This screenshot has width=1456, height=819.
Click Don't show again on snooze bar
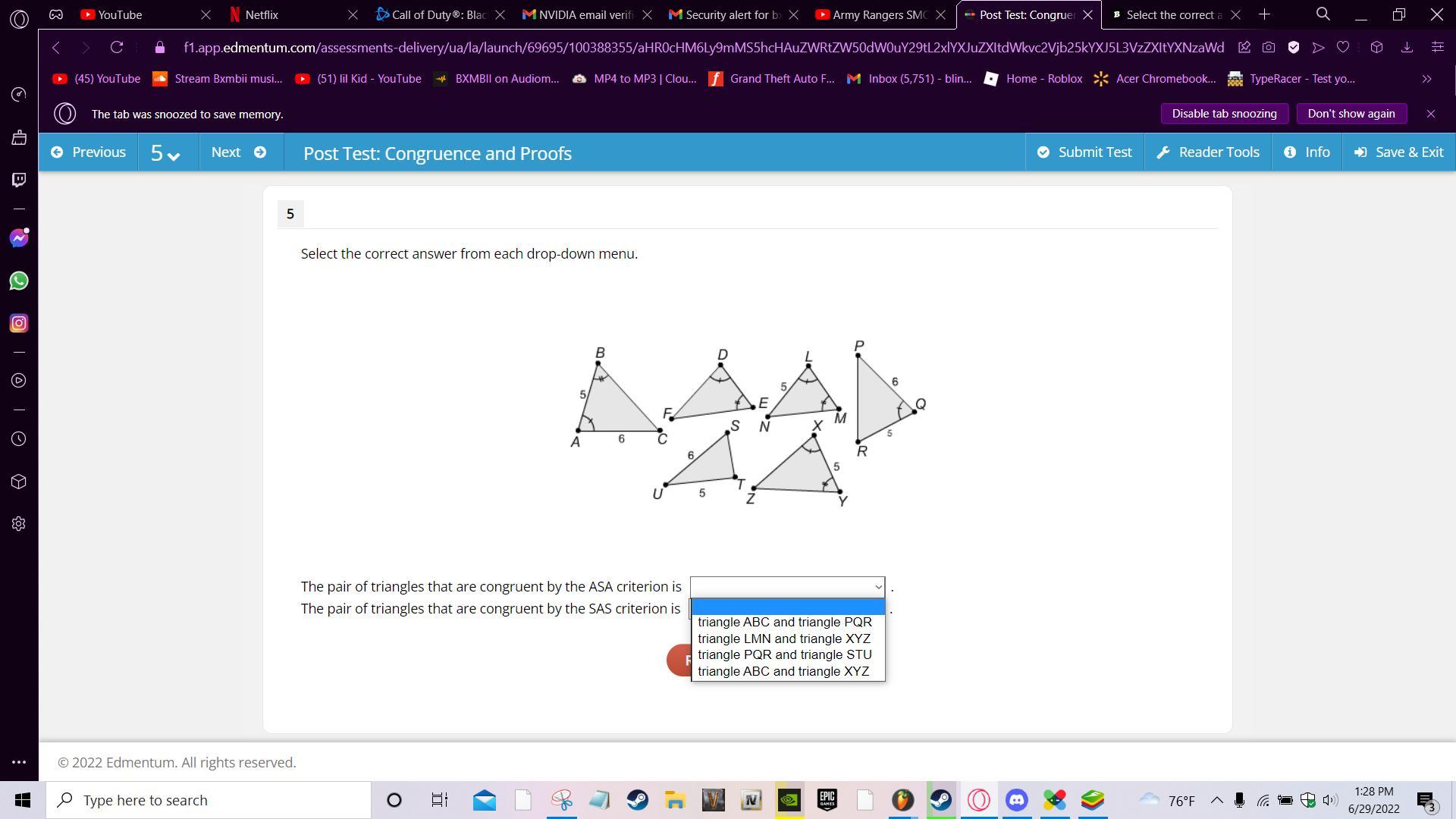point(1351,114)
